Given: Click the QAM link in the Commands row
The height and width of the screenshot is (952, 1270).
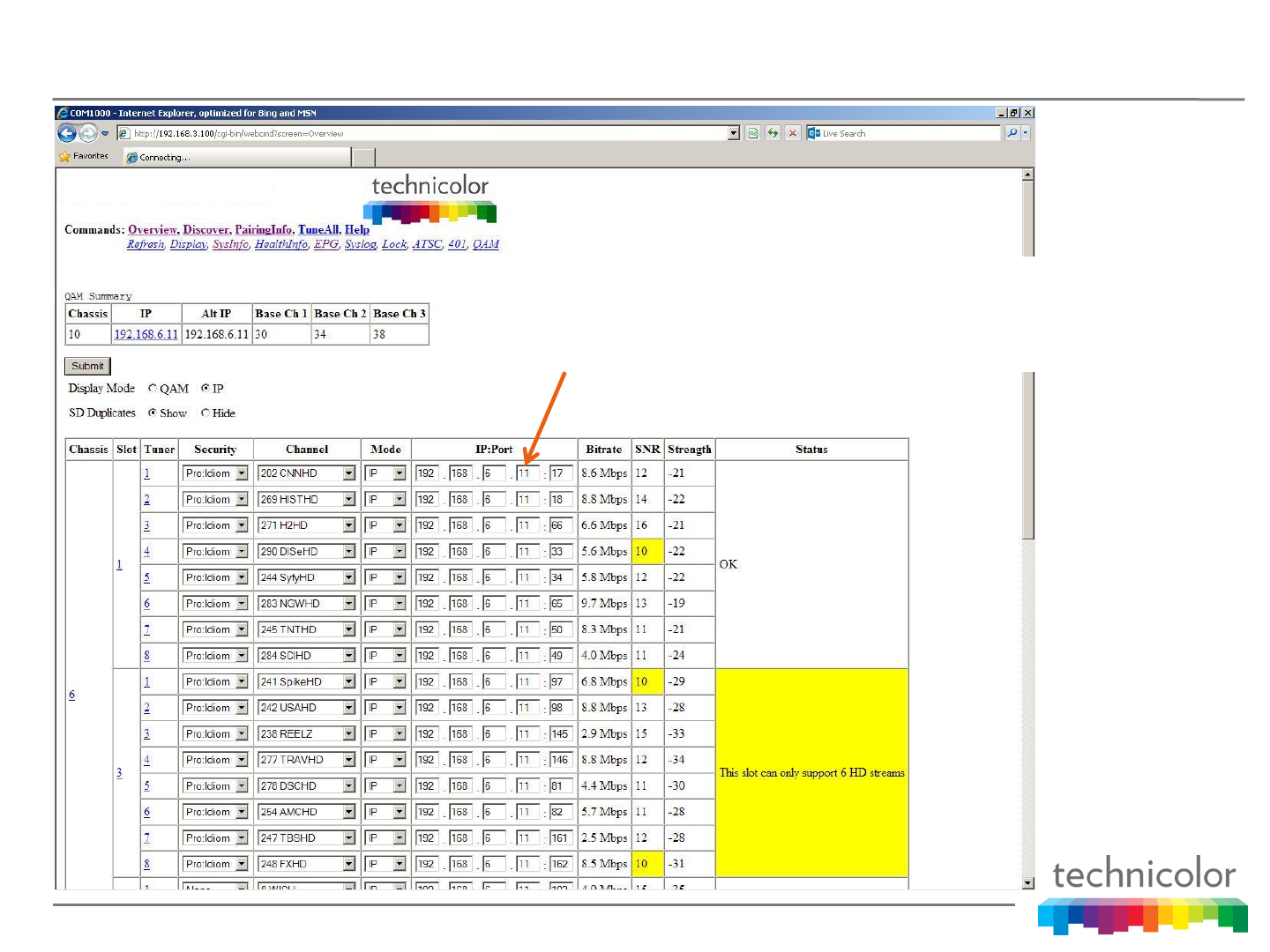Looking at the screenshot, I should (x=486, y=244).
